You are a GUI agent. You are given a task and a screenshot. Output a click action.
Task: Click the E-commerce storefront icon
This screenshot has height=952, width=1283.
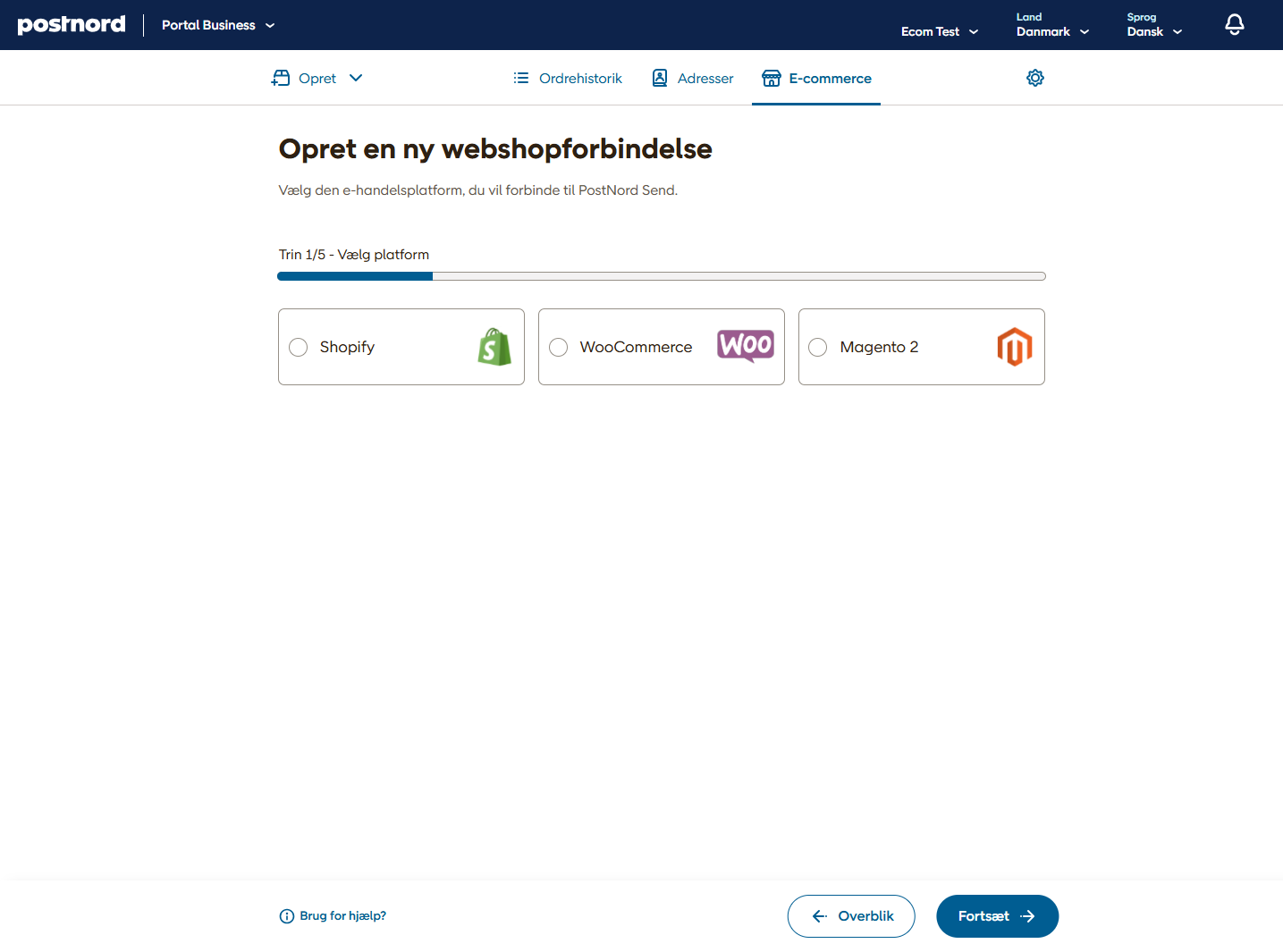click(772, 78)
